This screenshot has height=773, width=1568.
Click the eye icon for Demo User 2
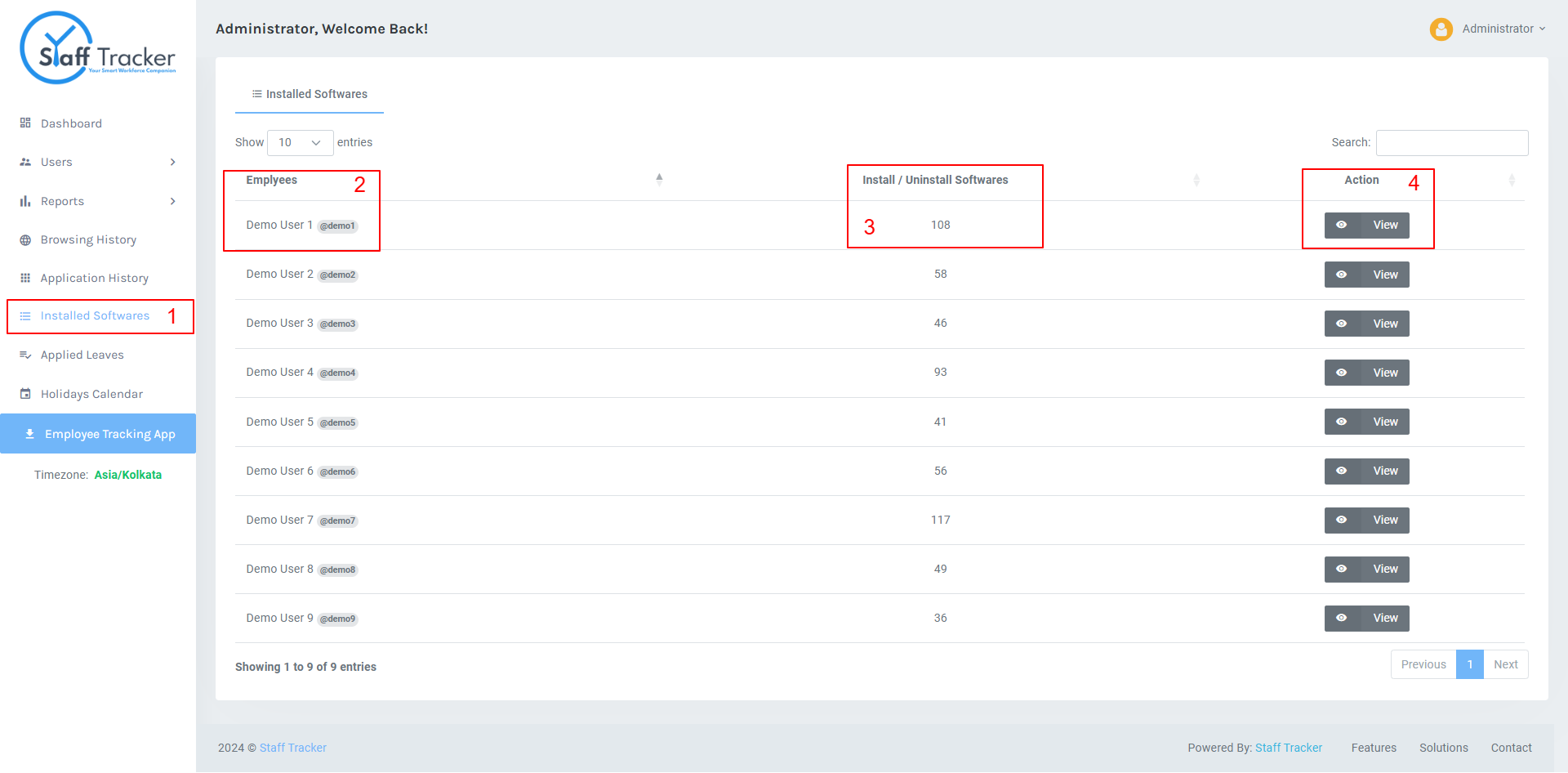pos(1342,275)
